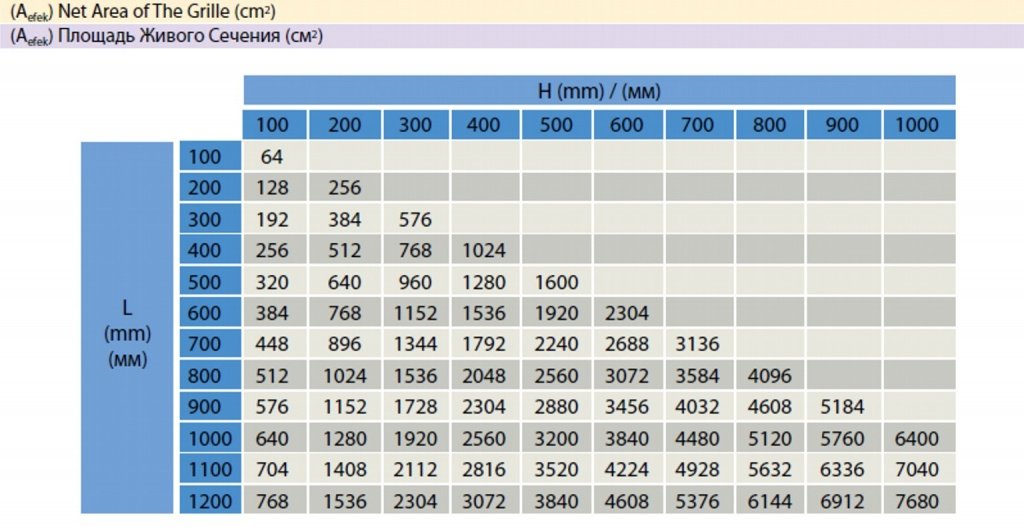The height and width of the screenshot is (530, 1024).
Task: Select the cell with value 4928
Action: tap(698, 469)
